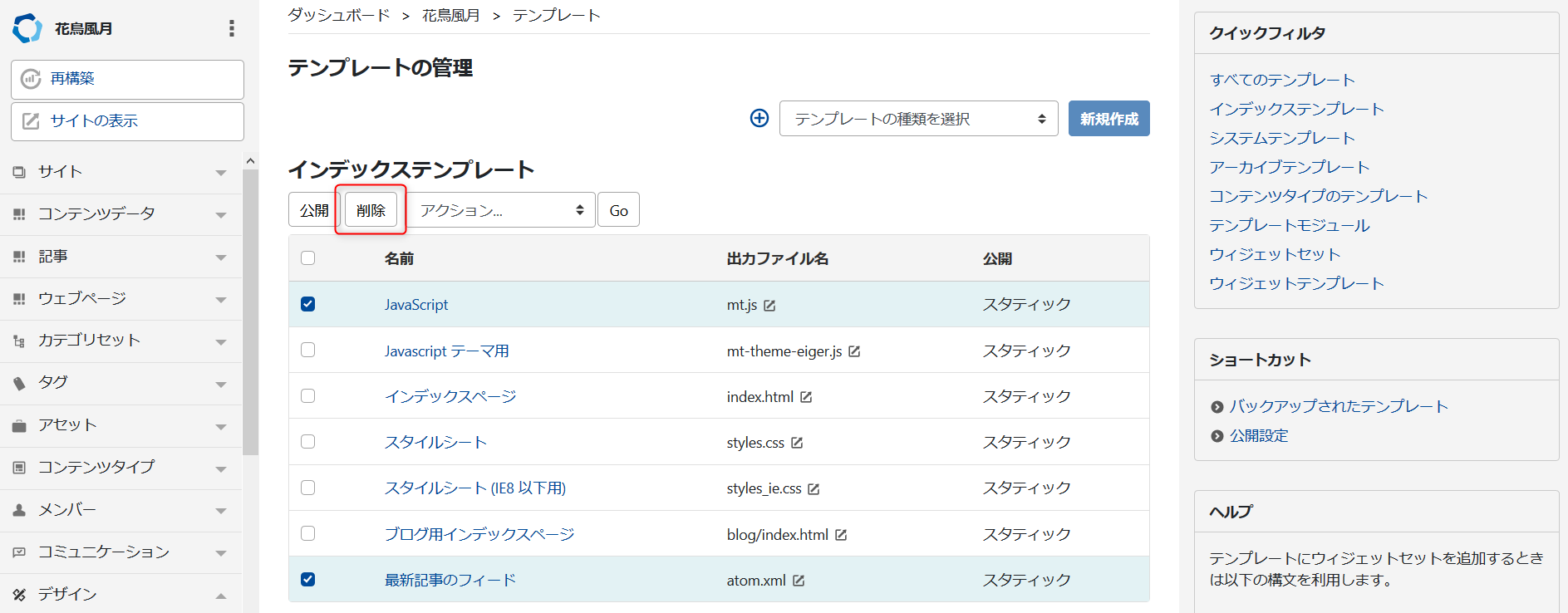Toggle the select-all checkbox in table header
This screenshot has height=613, width=1568.
(308, 258)
